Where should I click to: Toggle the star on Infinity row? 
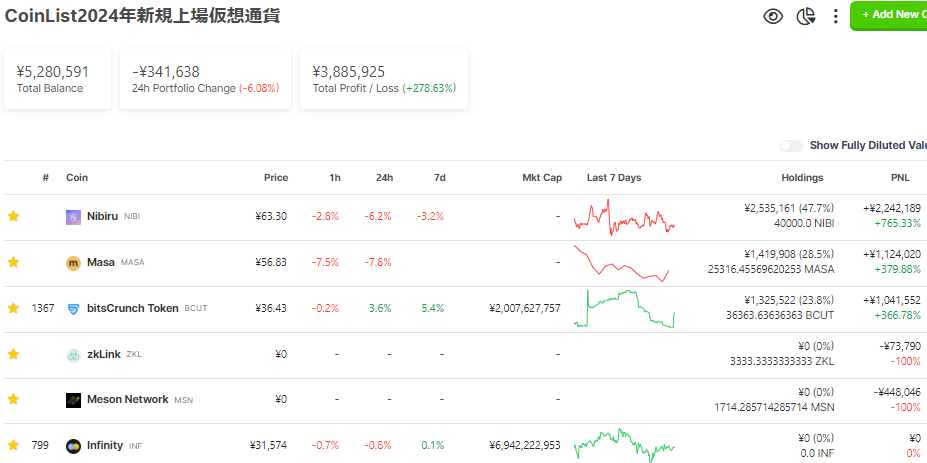(14, 445)
